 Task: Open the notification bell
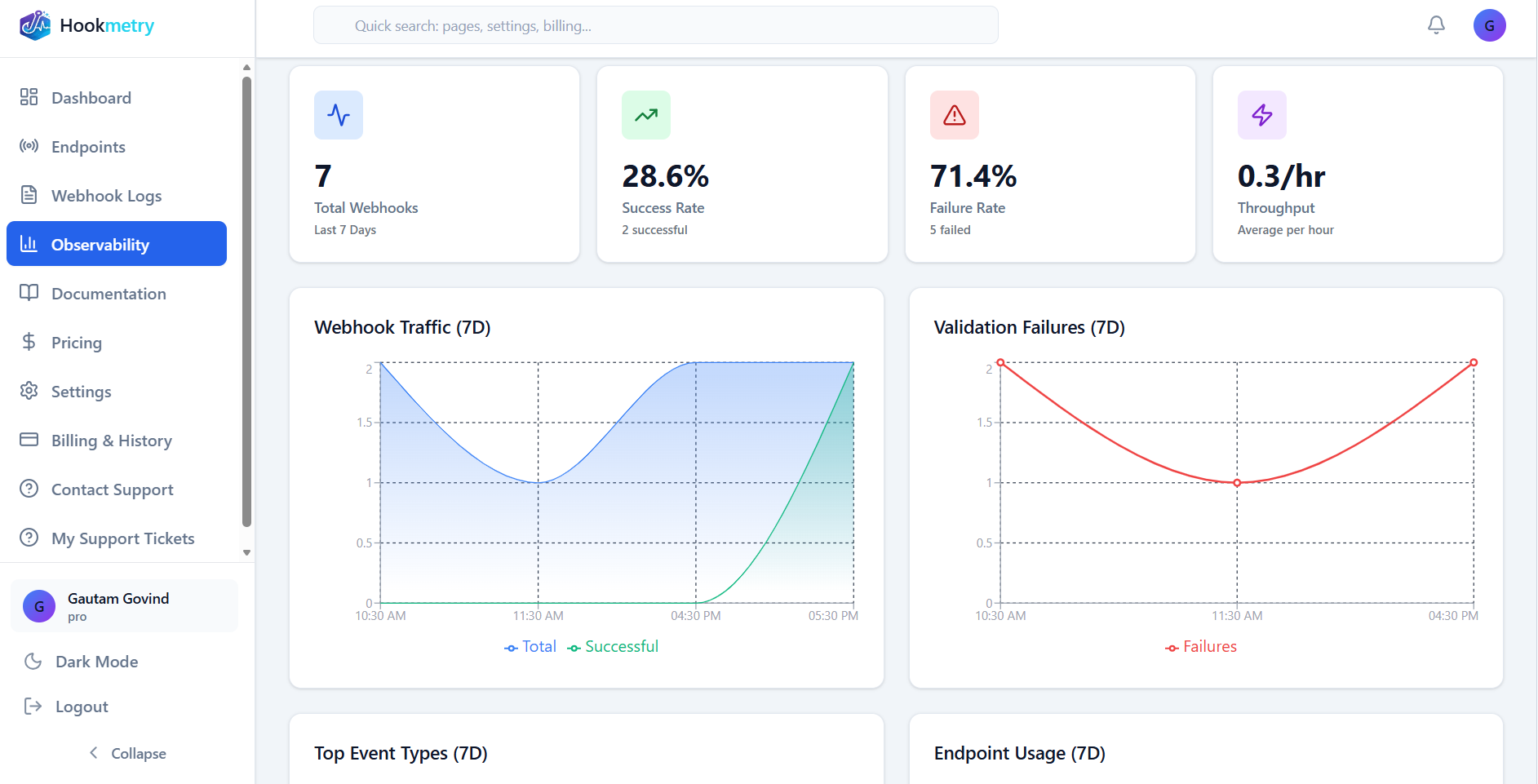[1435, 25]
